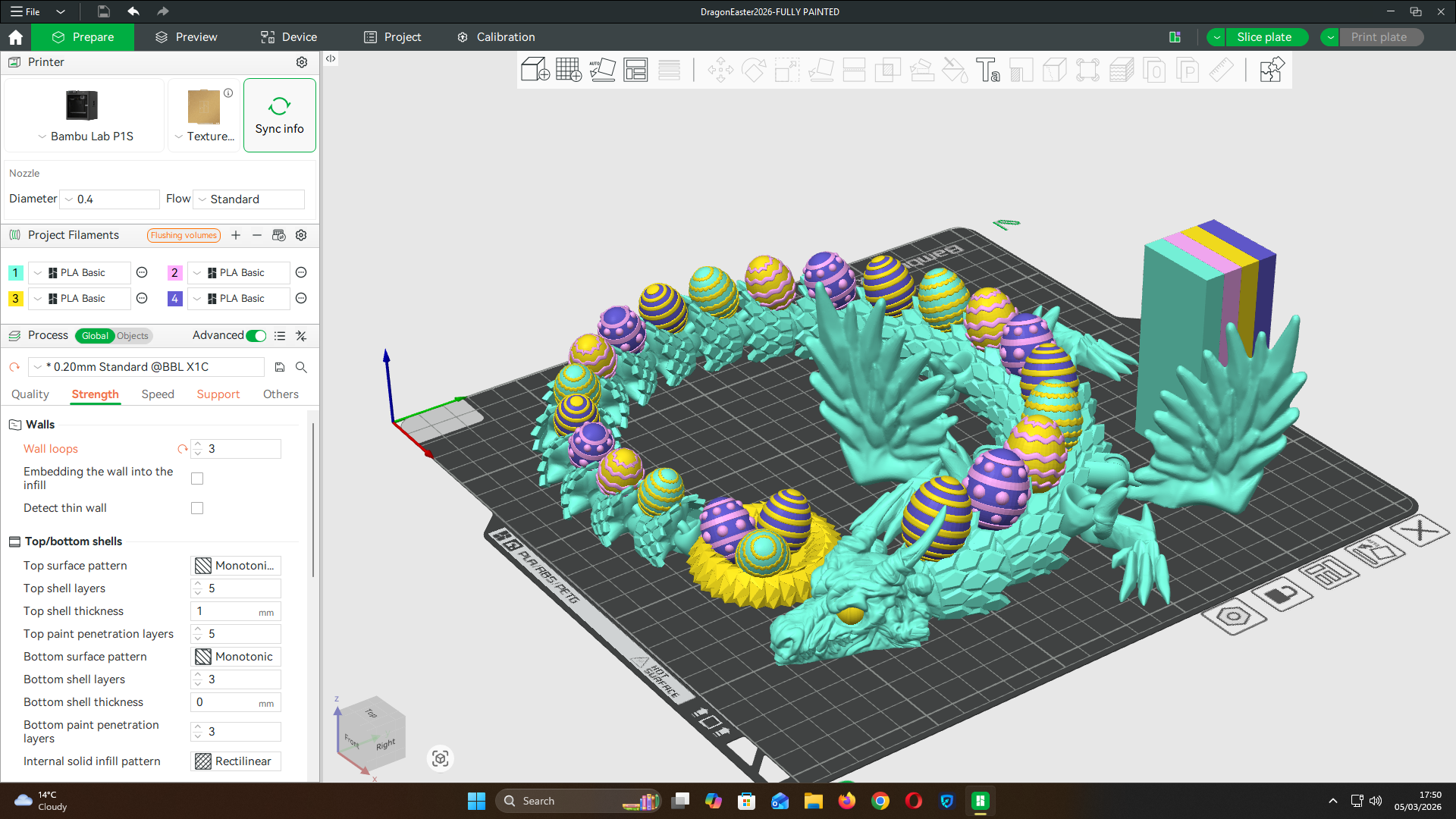Open the nozzle Flow dropdown
The height and width of the screenshot is (819, 1456).
coord(249,199)
